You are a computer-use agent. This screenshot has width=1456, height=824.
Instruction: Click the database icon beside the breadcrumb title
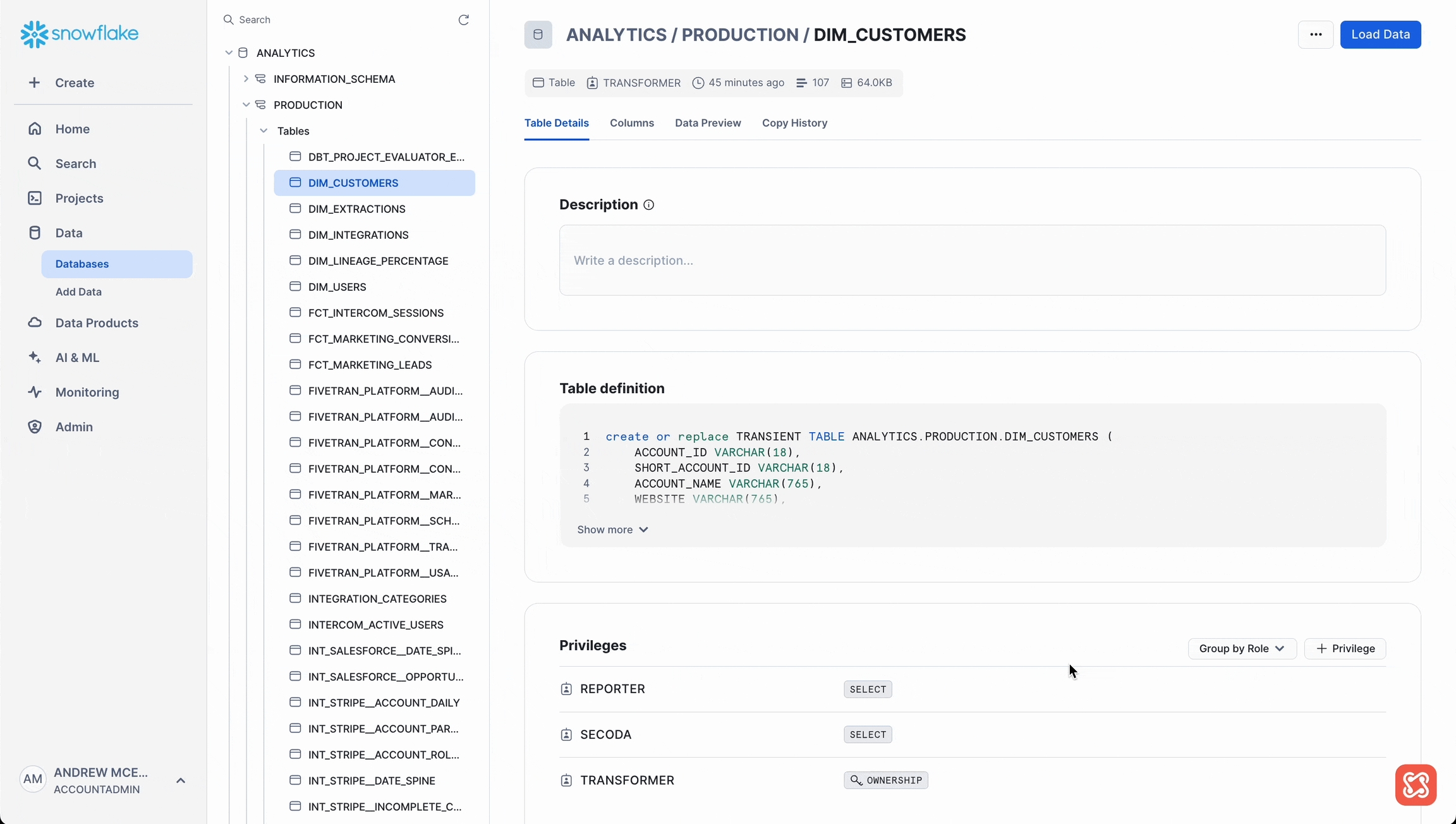pyautogui.click(x=538, y=35)
